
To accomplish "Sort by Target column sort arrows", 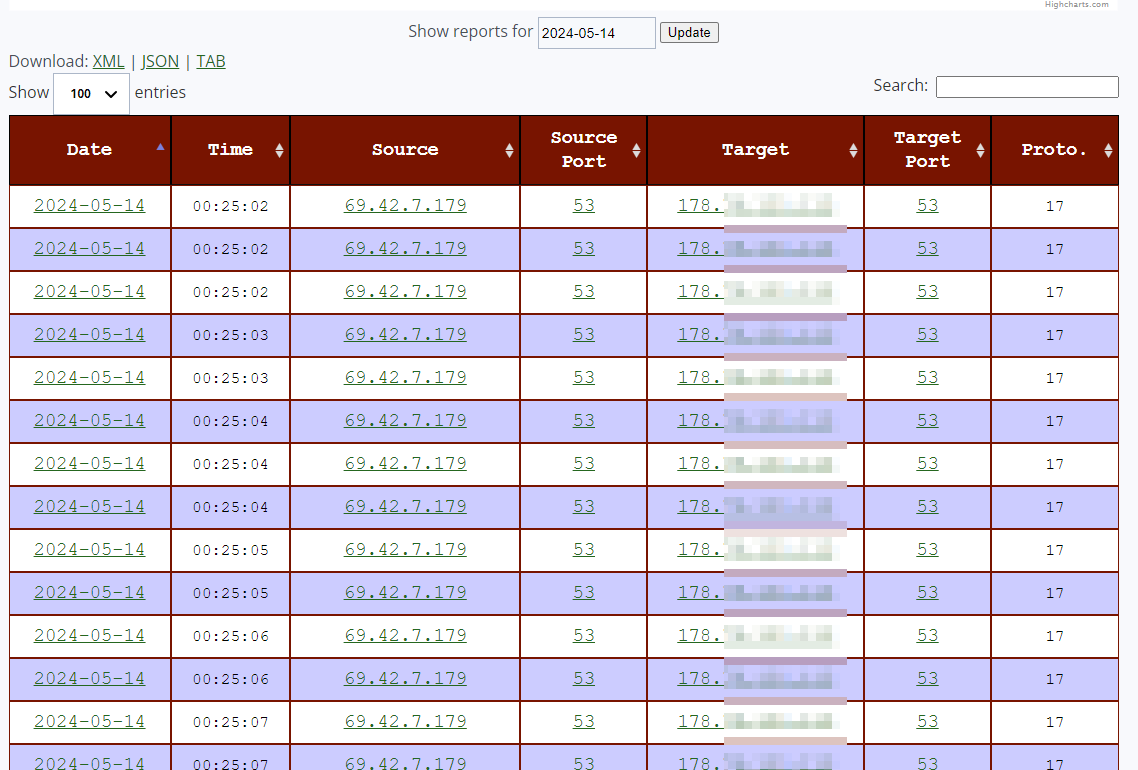I will coord(854,150).
